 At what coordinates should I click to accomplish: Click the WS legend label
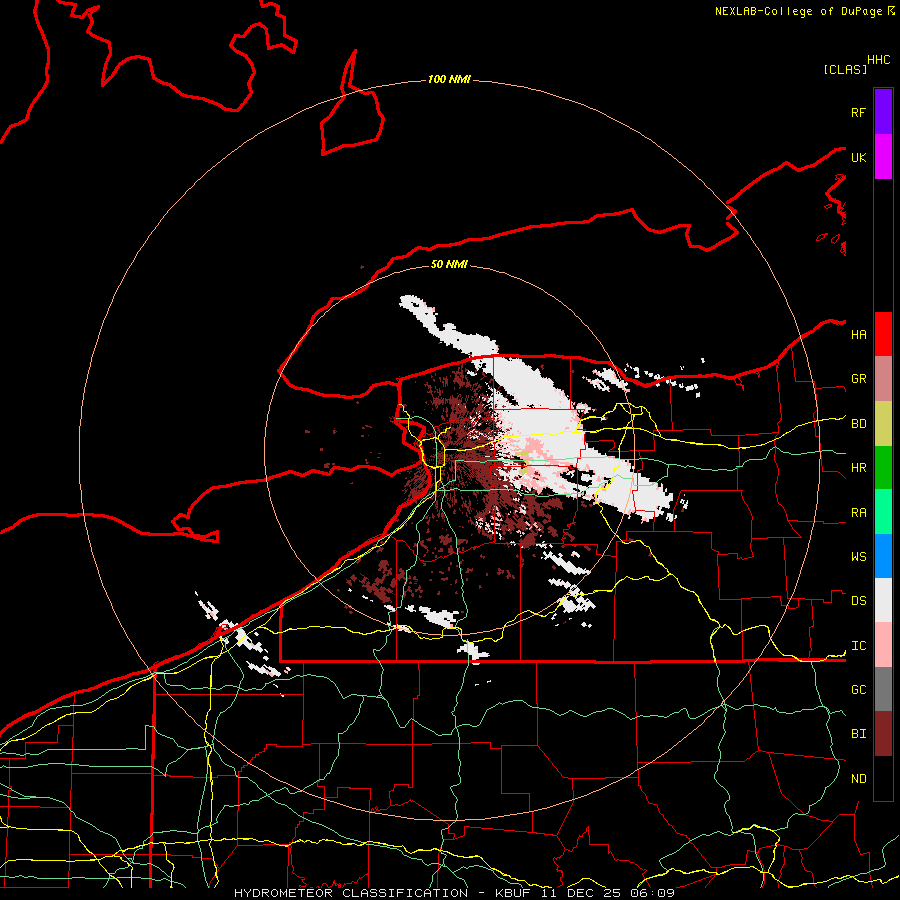click(858, 557)
